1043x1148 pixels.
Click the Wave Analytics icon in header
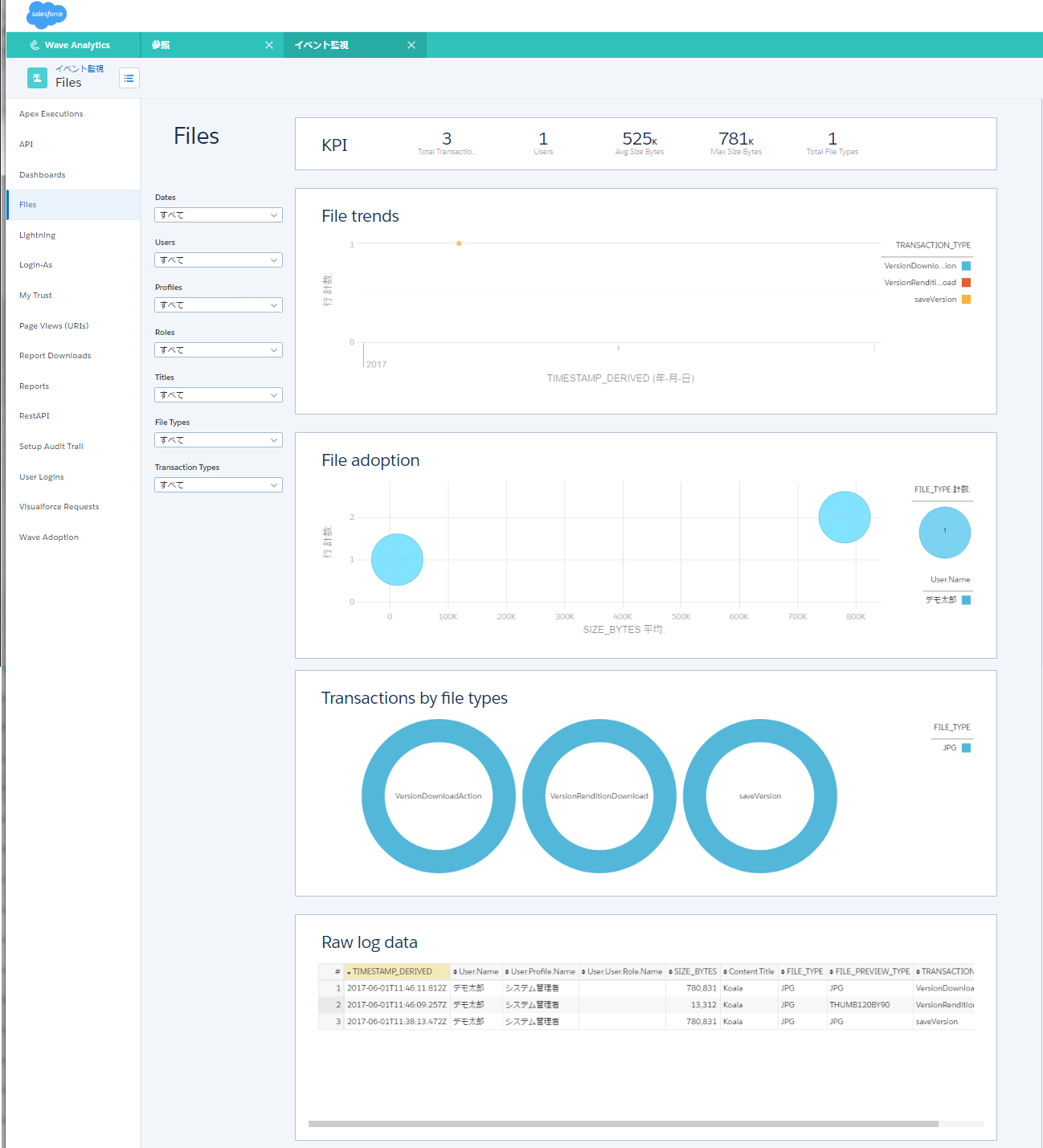35,45
